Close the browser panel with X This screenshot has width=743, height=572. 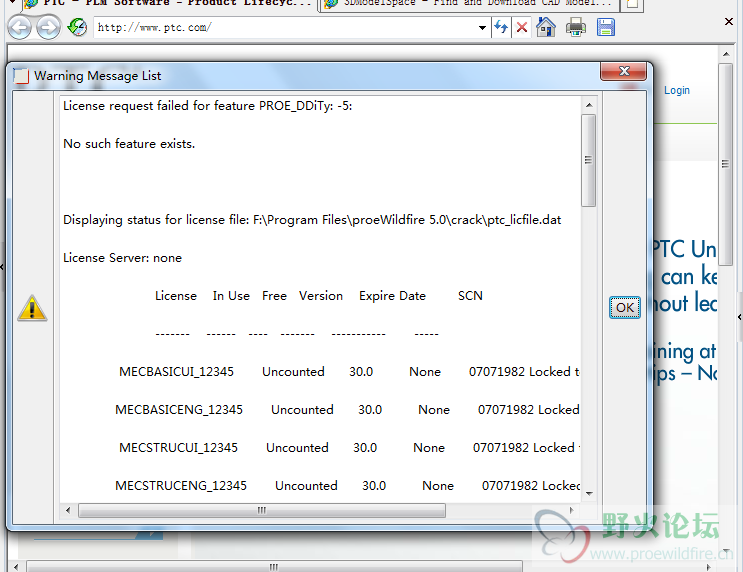(x=729, y=21)
